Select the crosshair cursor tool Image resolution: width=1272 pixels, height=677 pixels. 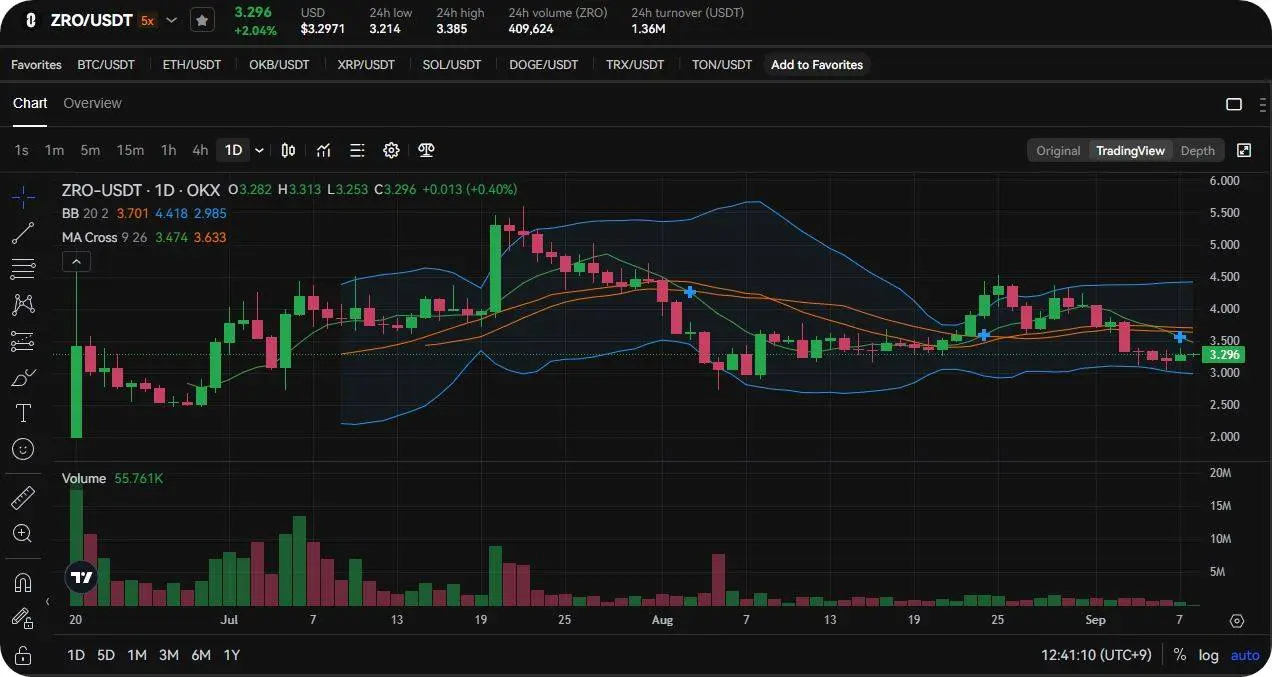point(23,197)
